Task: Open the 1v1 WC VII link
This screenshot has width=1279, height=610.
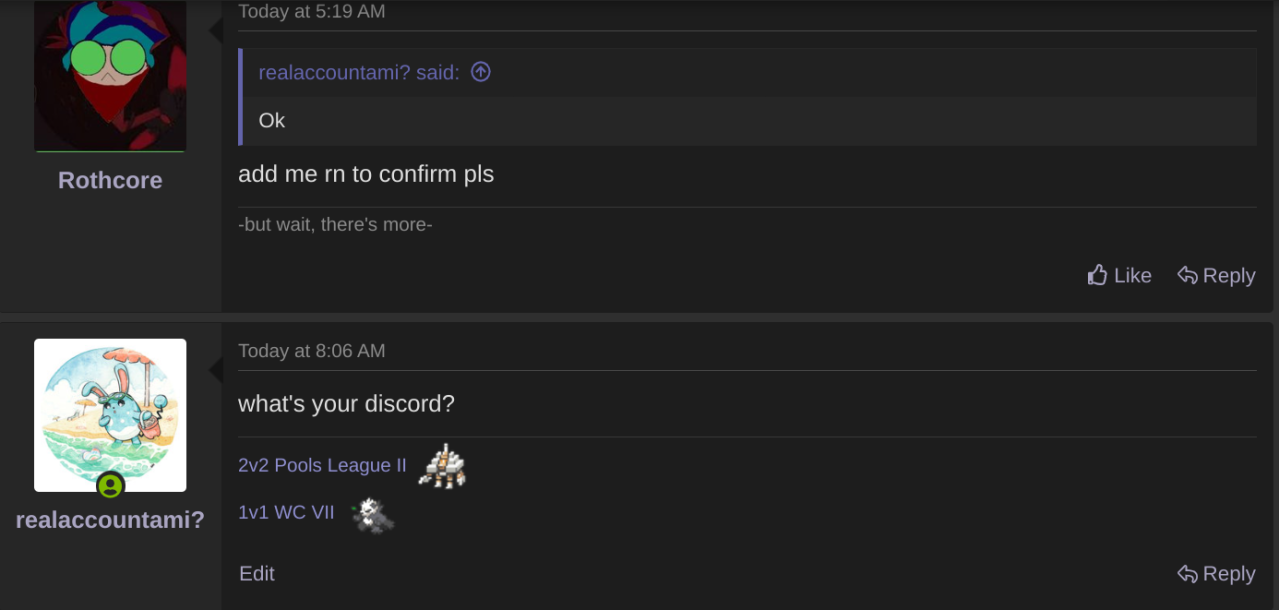Action: (286, 512)
